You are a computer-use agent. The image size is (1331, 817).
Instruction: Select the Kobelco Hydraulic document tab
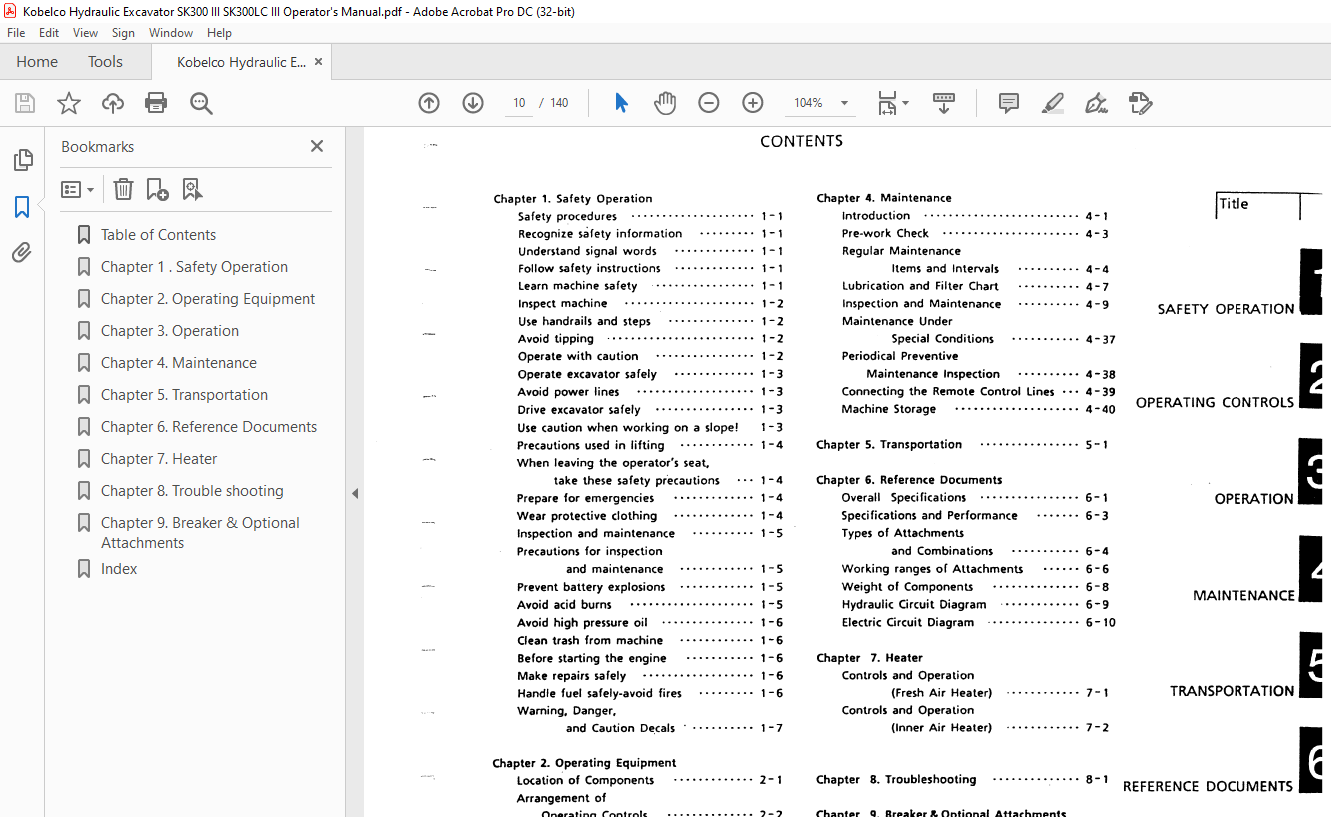click(x=241, y=62)
